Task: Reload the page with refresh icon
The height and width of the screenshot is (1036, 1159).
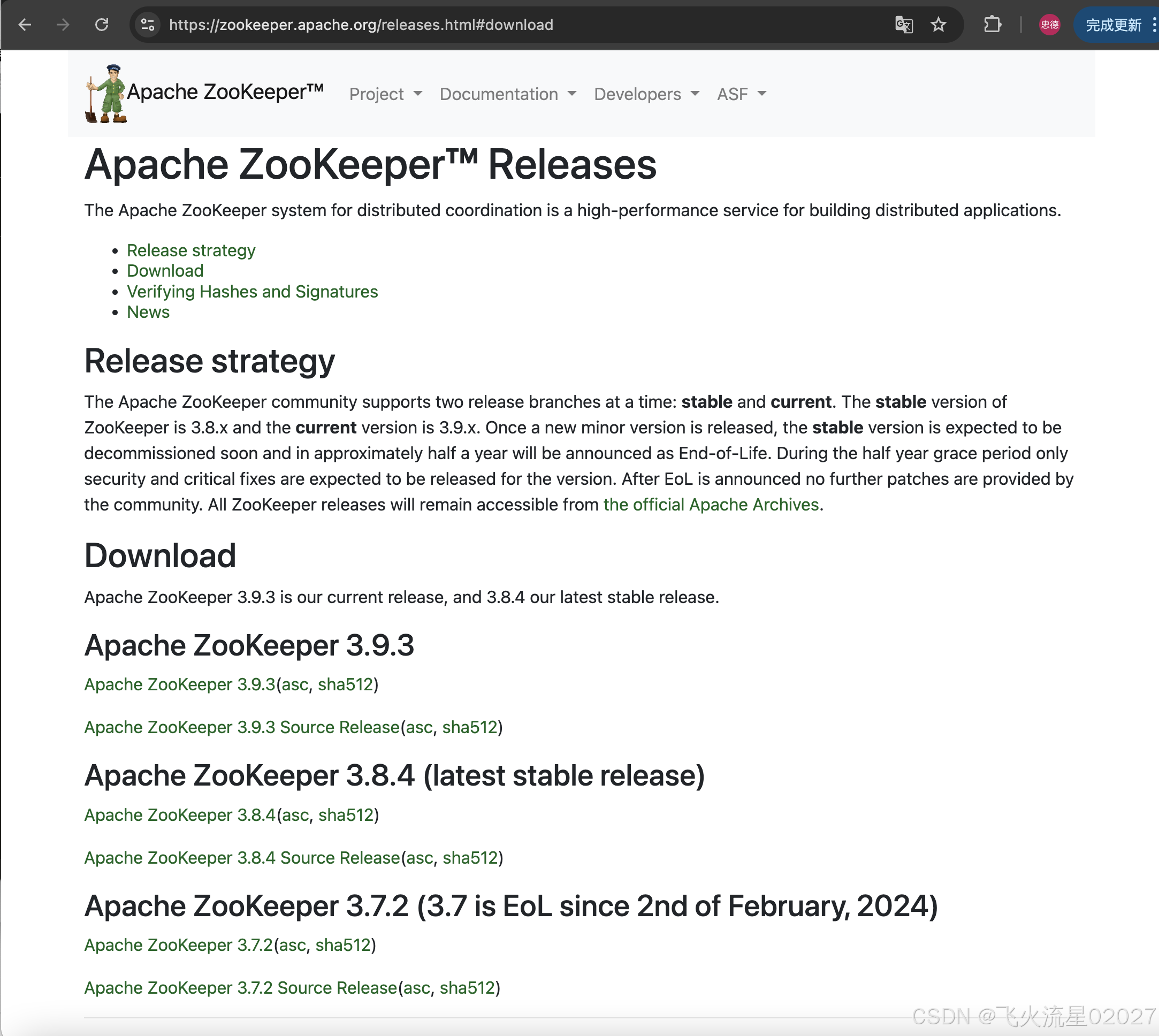Action: [x=102, y=25]
